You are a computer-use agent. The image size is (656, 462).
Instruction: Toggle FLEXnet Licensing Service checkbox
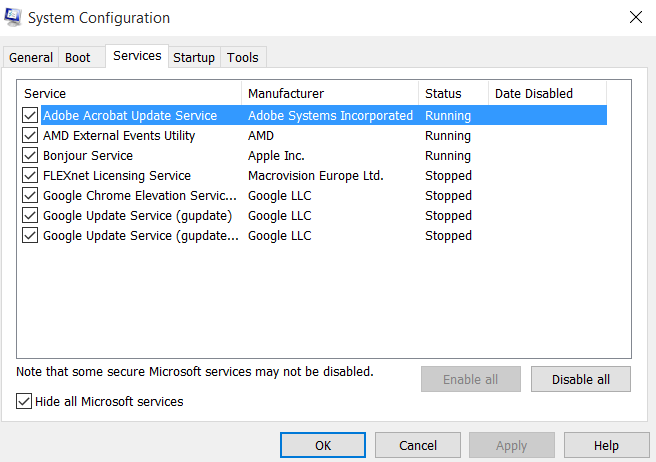[30, 176]
